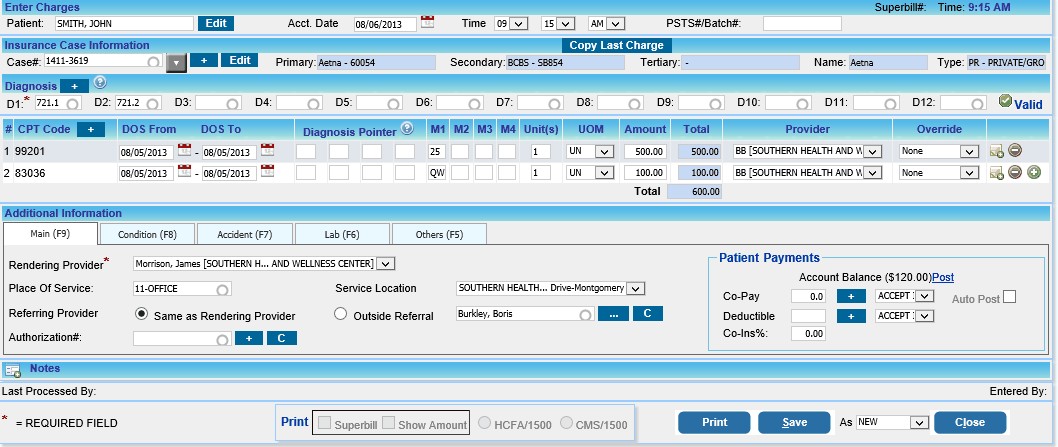Open DOS To calendar for CPT 83036
Viewport: 1058px width, 447px height.
pyautogui.click(x=267, y=172)
